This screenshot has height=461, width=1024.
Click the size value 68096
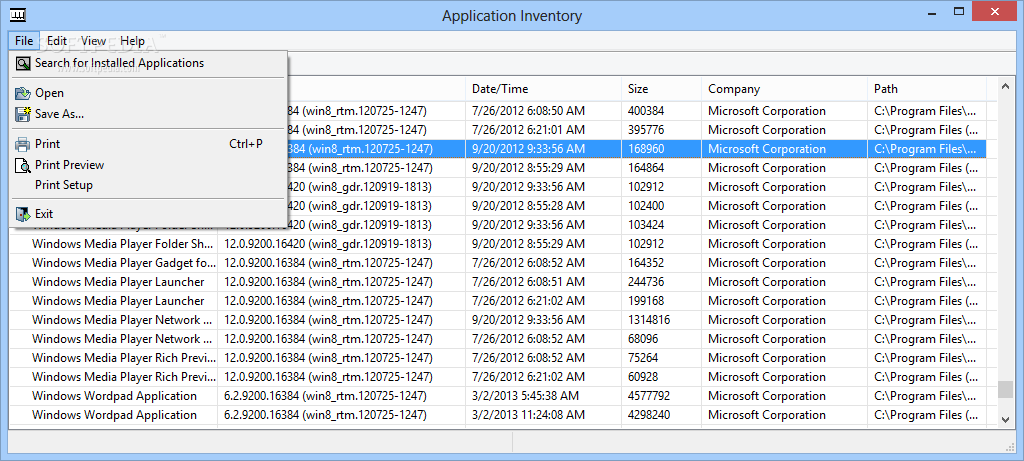point(643,339)
